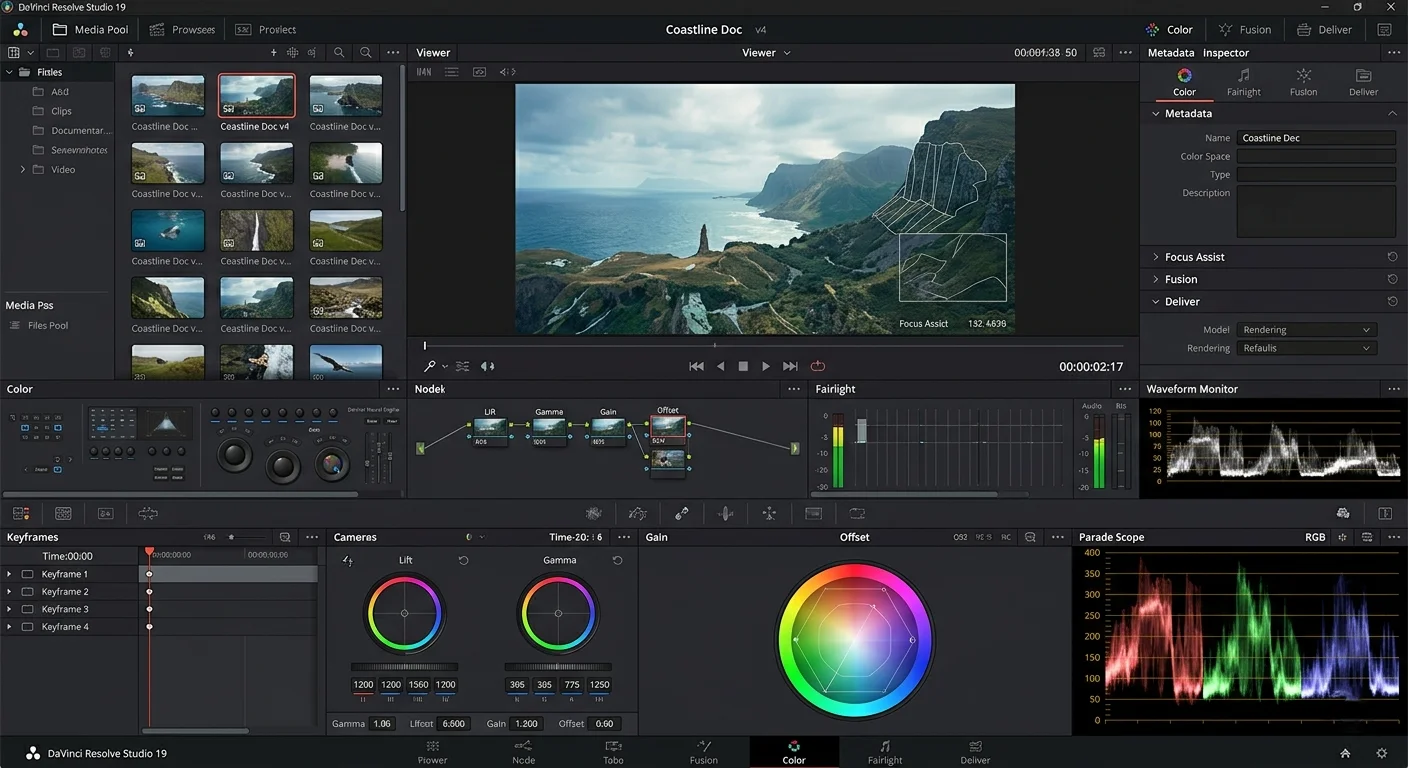Click the Focus Assist reset icon
1408x768 pixels.
click(x=1392, y=257)
